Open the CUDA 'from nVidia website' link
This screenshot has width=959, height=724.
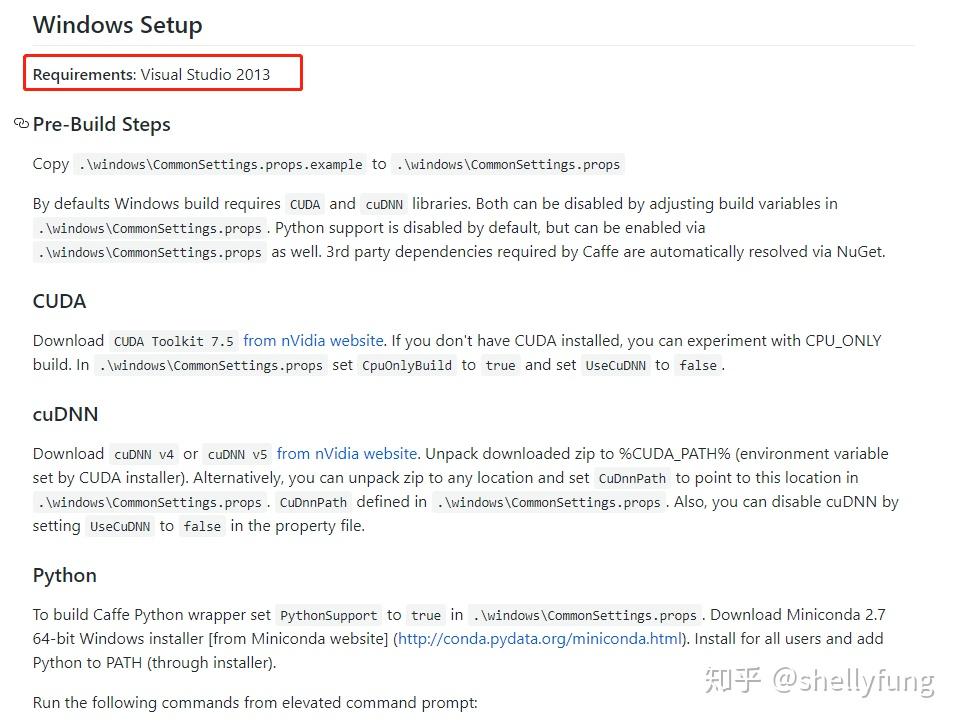pos(313,341)
